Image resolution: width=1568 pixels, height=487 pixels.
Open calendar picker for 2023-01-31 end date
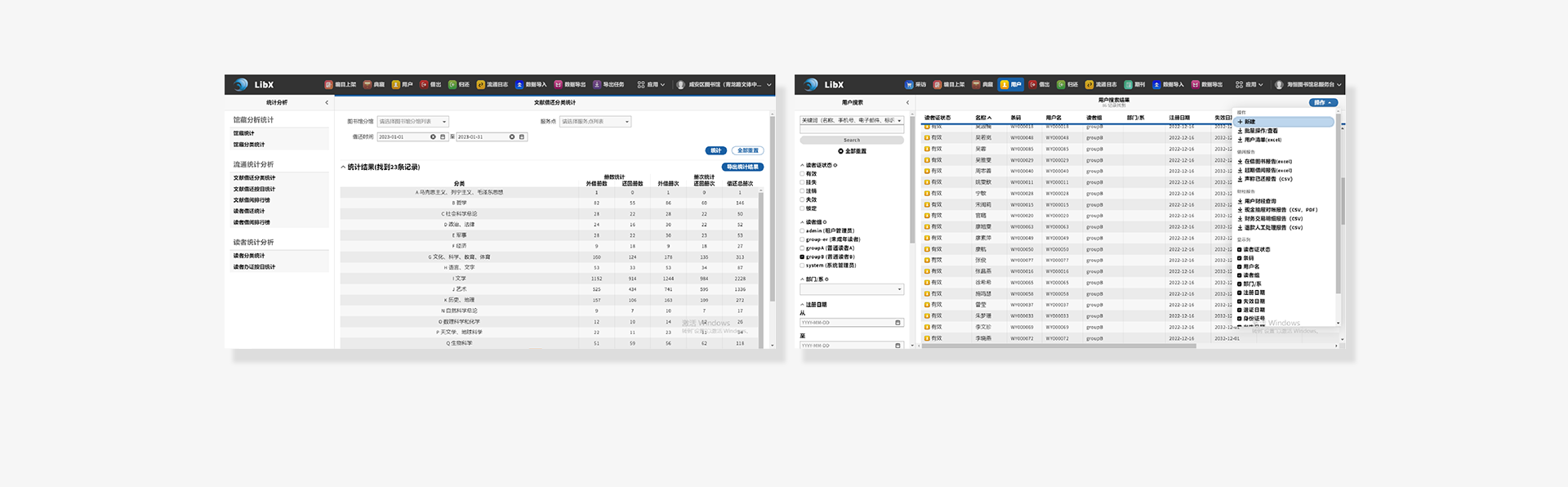point(522,137)
